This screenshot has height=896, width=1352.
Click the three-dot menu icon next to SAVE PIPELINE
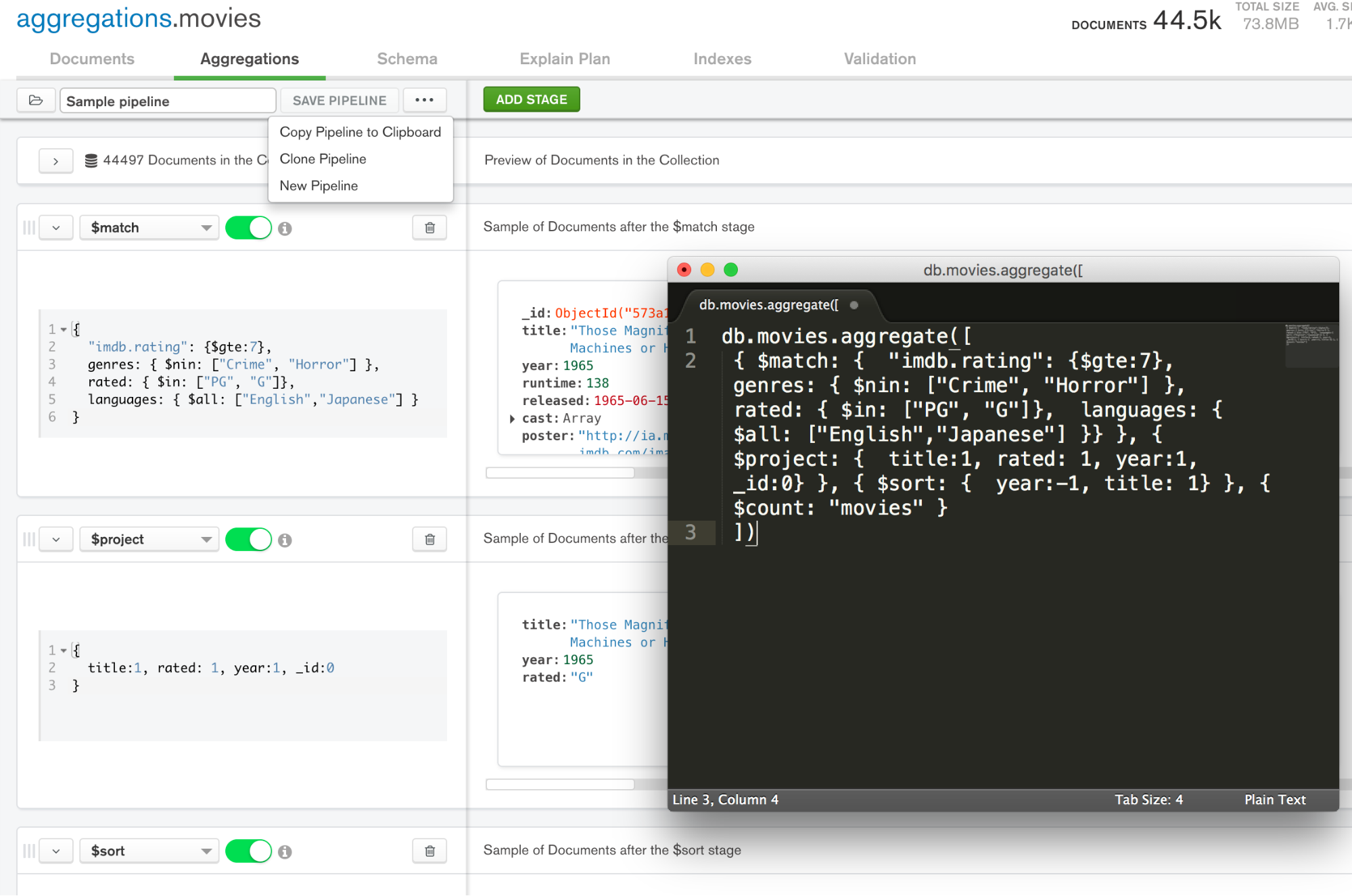(x=424, y=99)
